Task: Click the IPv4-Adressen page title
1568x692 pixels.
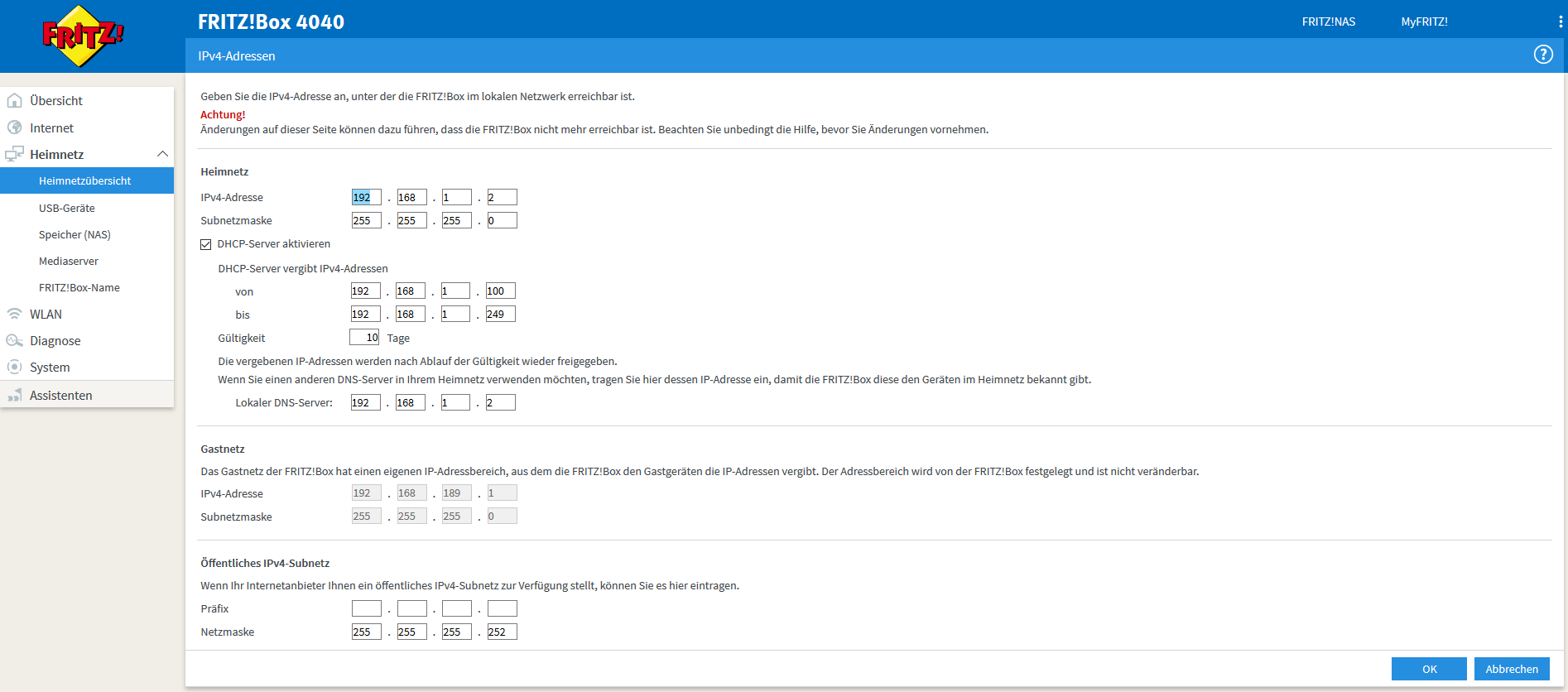Action: click(x=237, y=55)
